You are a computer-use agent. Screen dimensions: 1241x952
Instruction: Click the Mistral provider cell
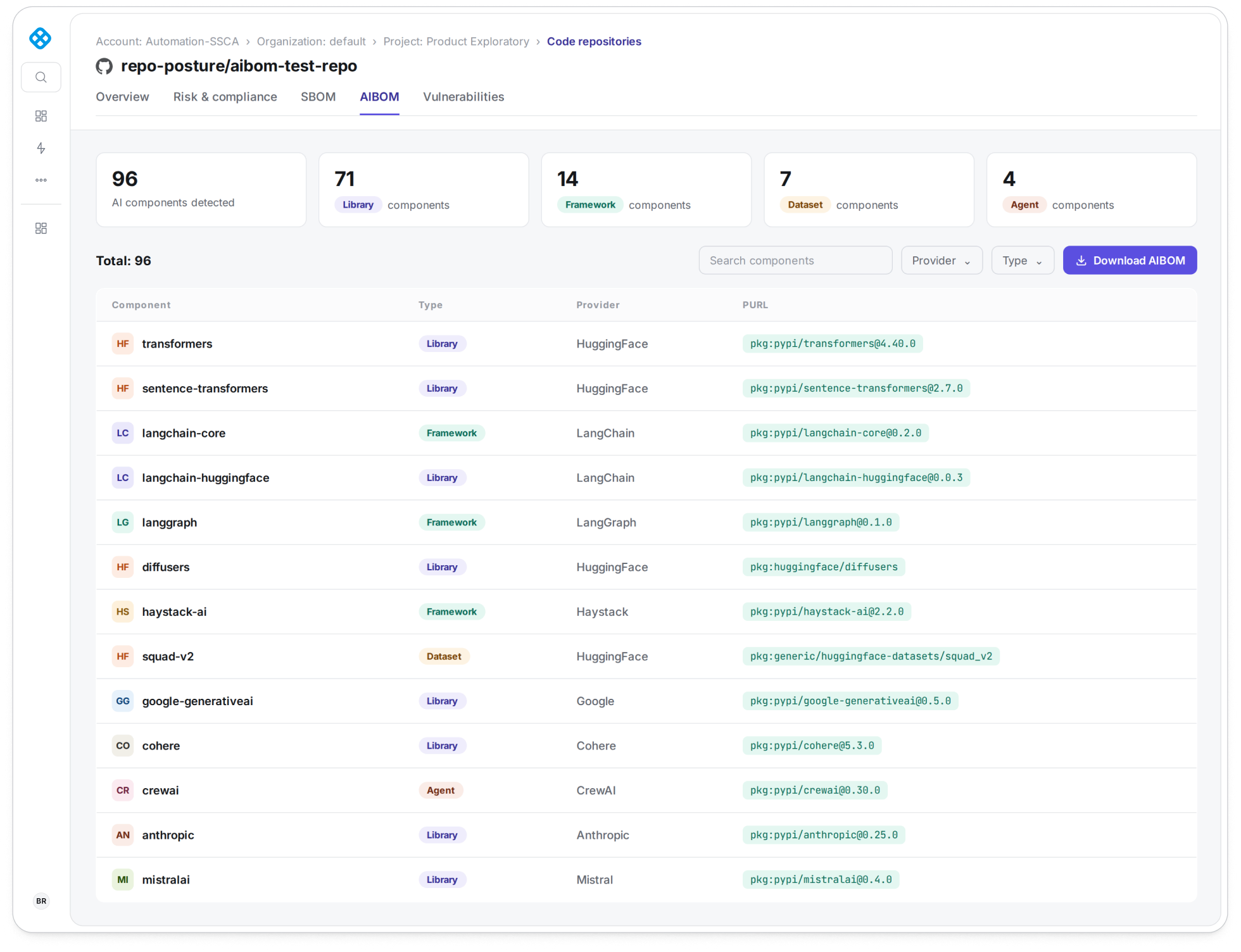595,880
